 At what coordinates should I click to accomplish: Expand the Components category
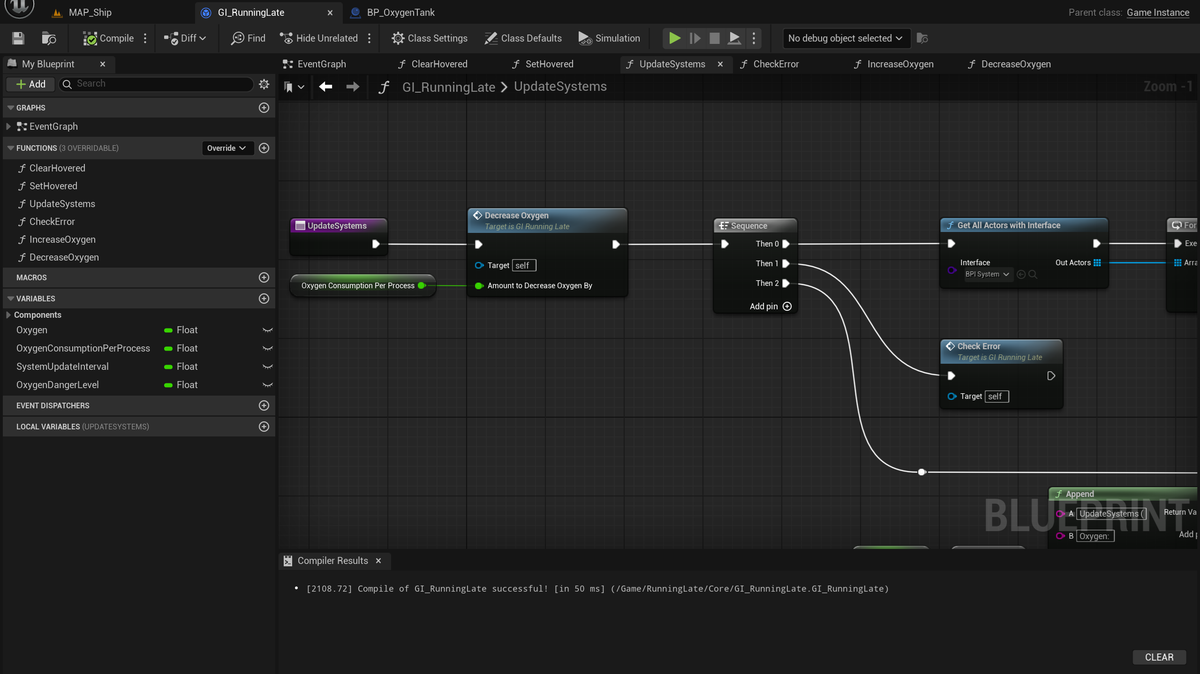point(9,315)
